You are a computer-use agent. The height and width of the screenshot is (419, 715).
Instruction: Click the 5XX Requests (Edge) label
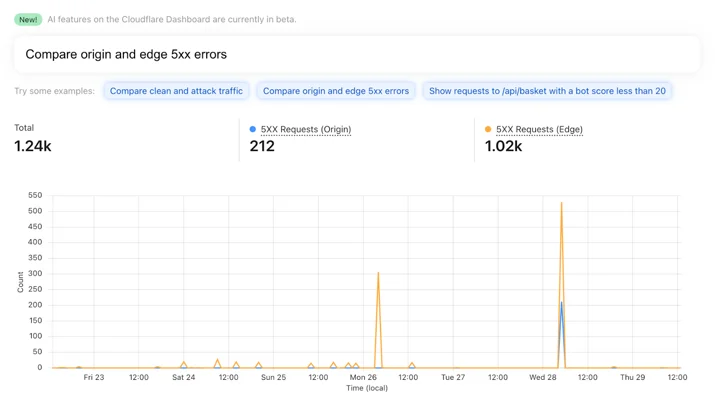[x=539, y=129]
